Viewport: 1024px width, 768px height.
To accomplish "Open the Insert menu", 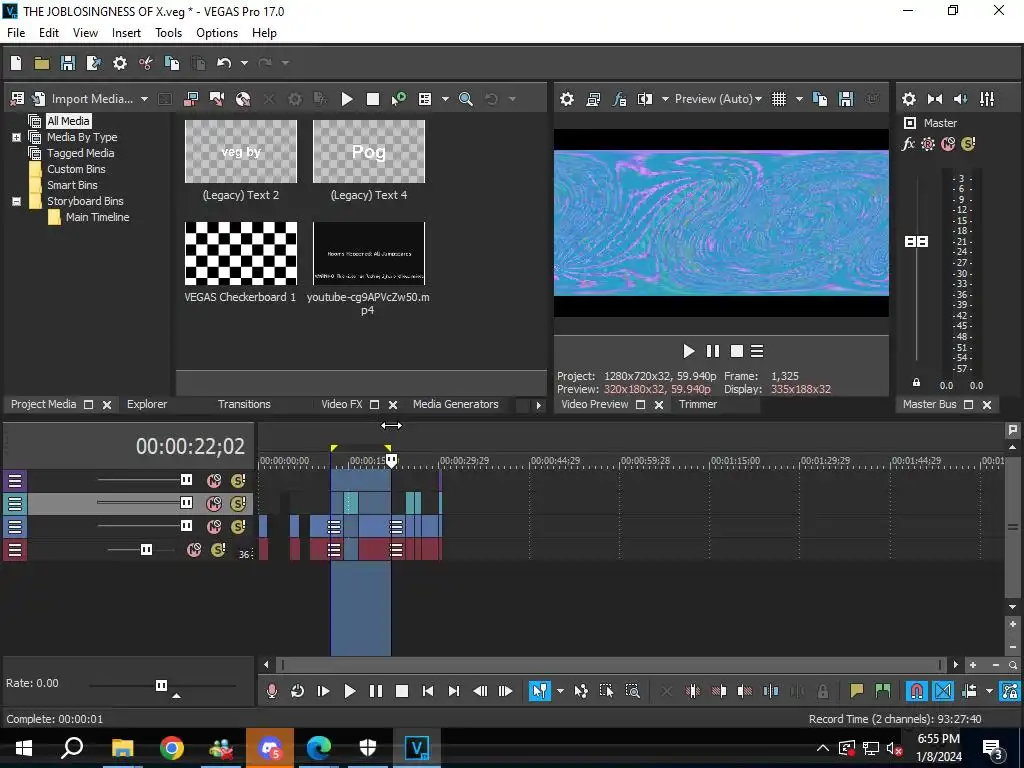I will pyautogui.click(x=126, y=33).
